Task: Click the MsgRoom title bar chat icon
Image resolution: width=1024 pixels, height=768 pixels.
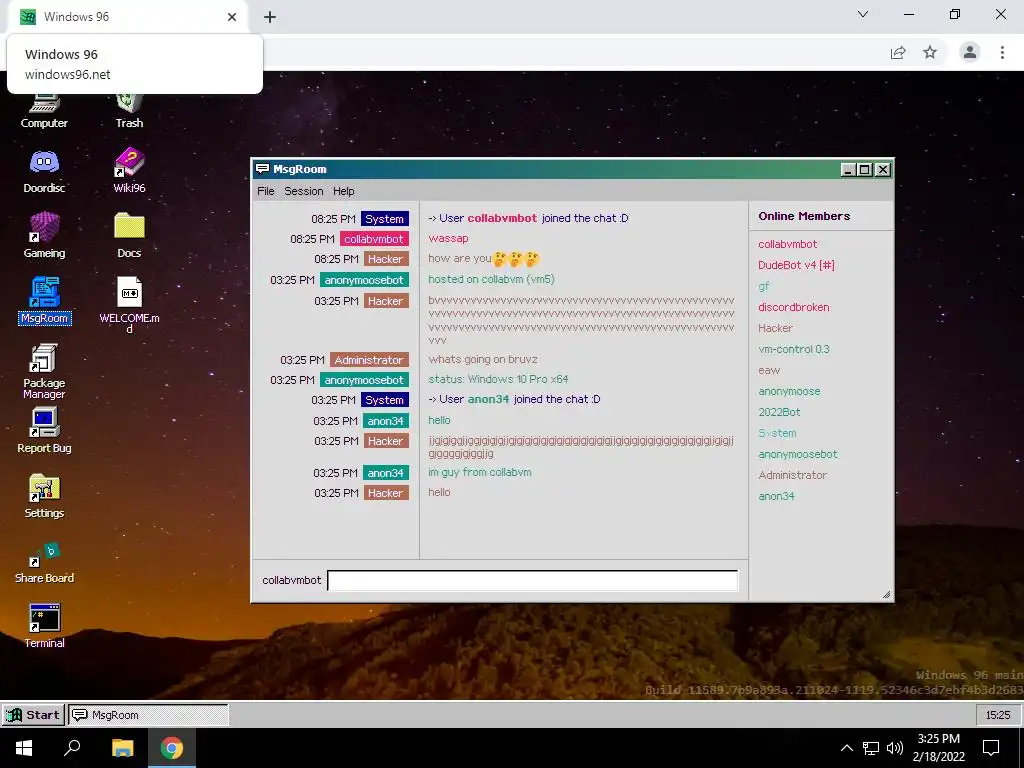Action: 263,169
